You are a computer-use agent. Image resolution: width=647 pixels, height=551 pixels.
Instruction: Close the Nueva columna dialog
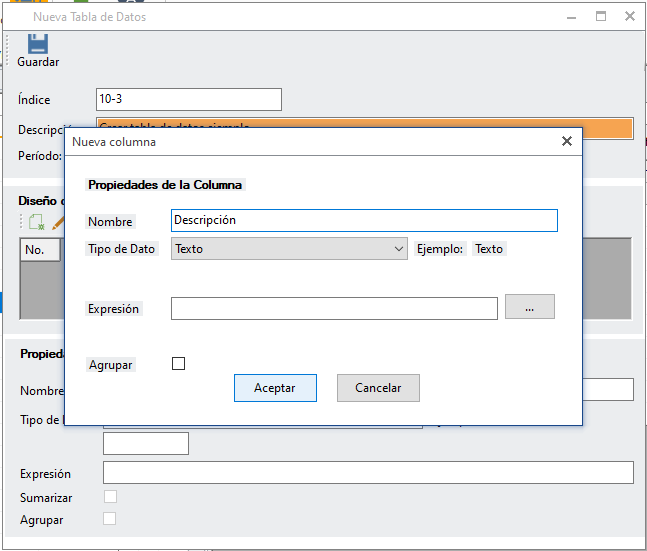566,142
